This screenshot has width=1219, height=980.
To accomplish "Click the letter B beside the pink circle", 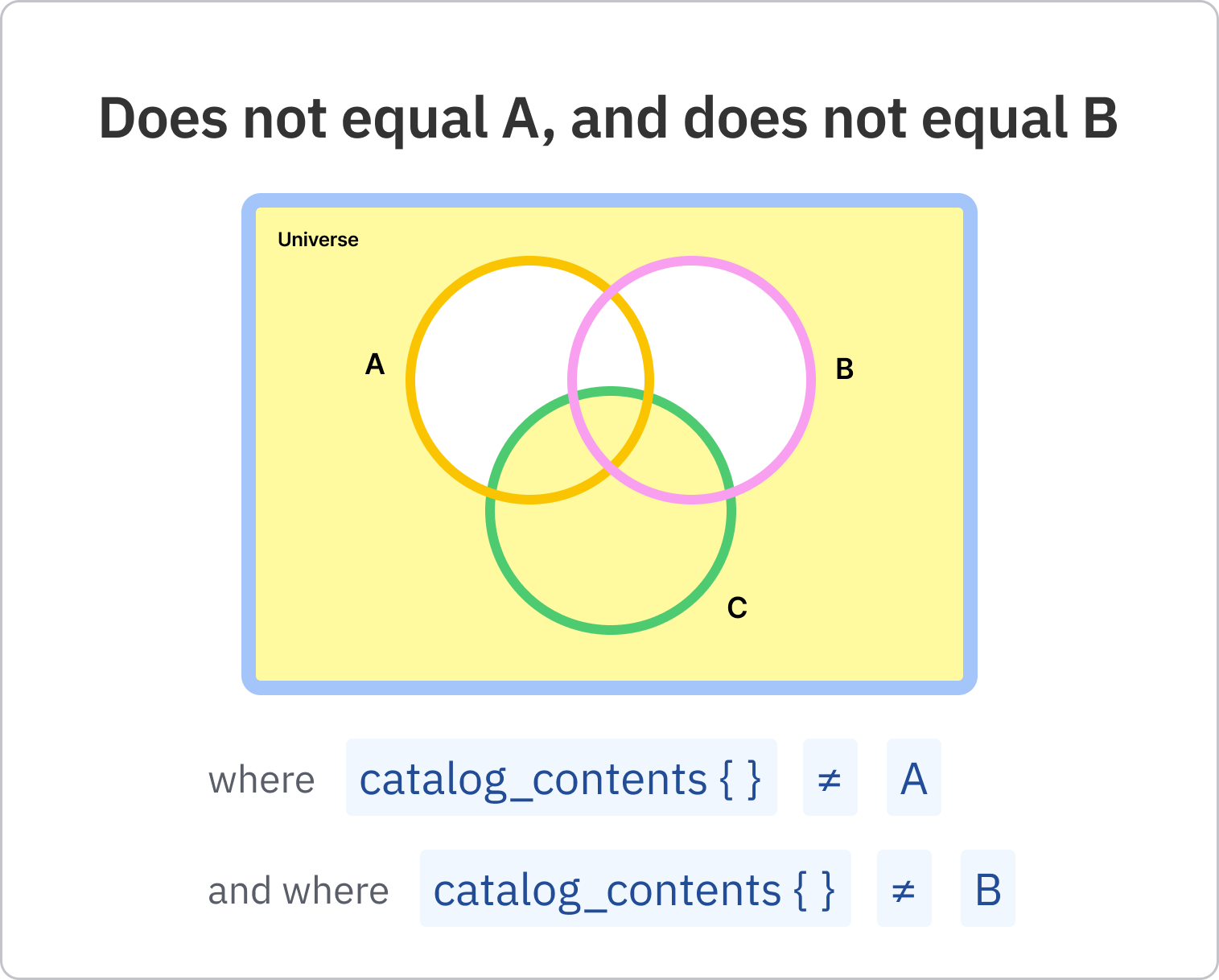I will [x=844, y=369].
